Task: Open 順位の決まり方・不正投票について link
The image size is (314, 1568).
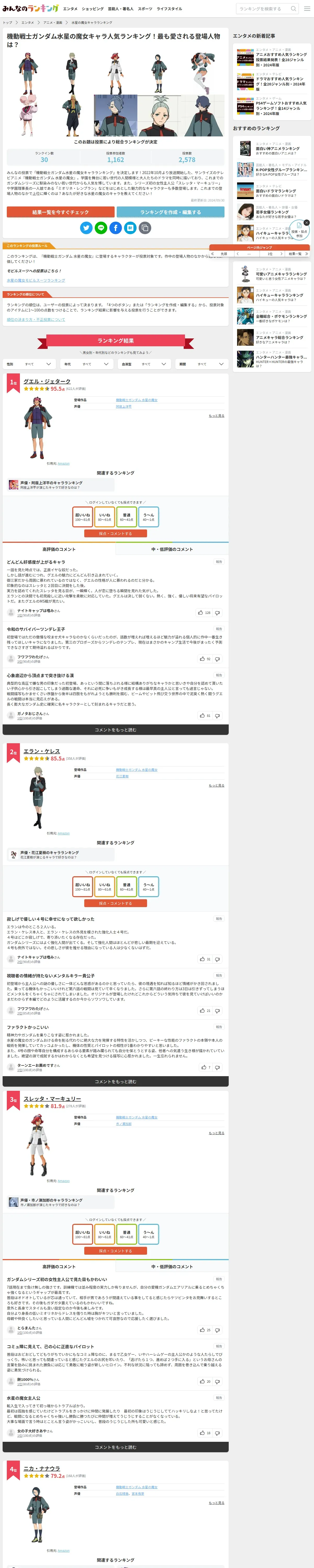Action: pyautogui.click(x=36, y=320)
